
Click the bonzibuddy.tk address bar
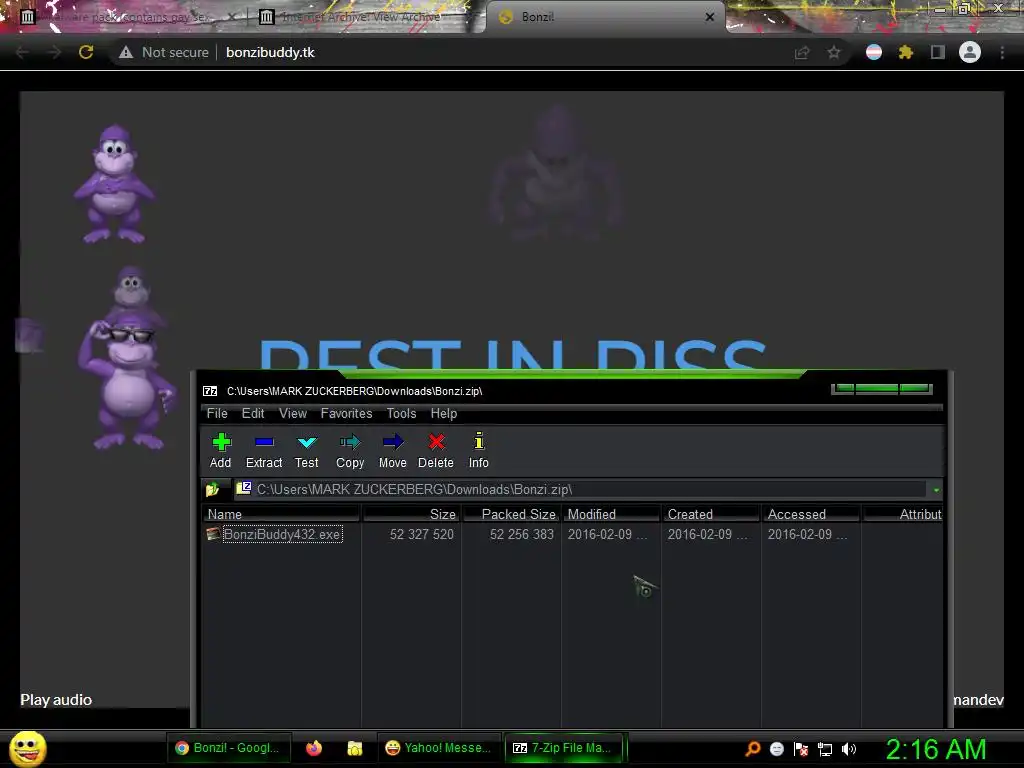pos(270,52)
